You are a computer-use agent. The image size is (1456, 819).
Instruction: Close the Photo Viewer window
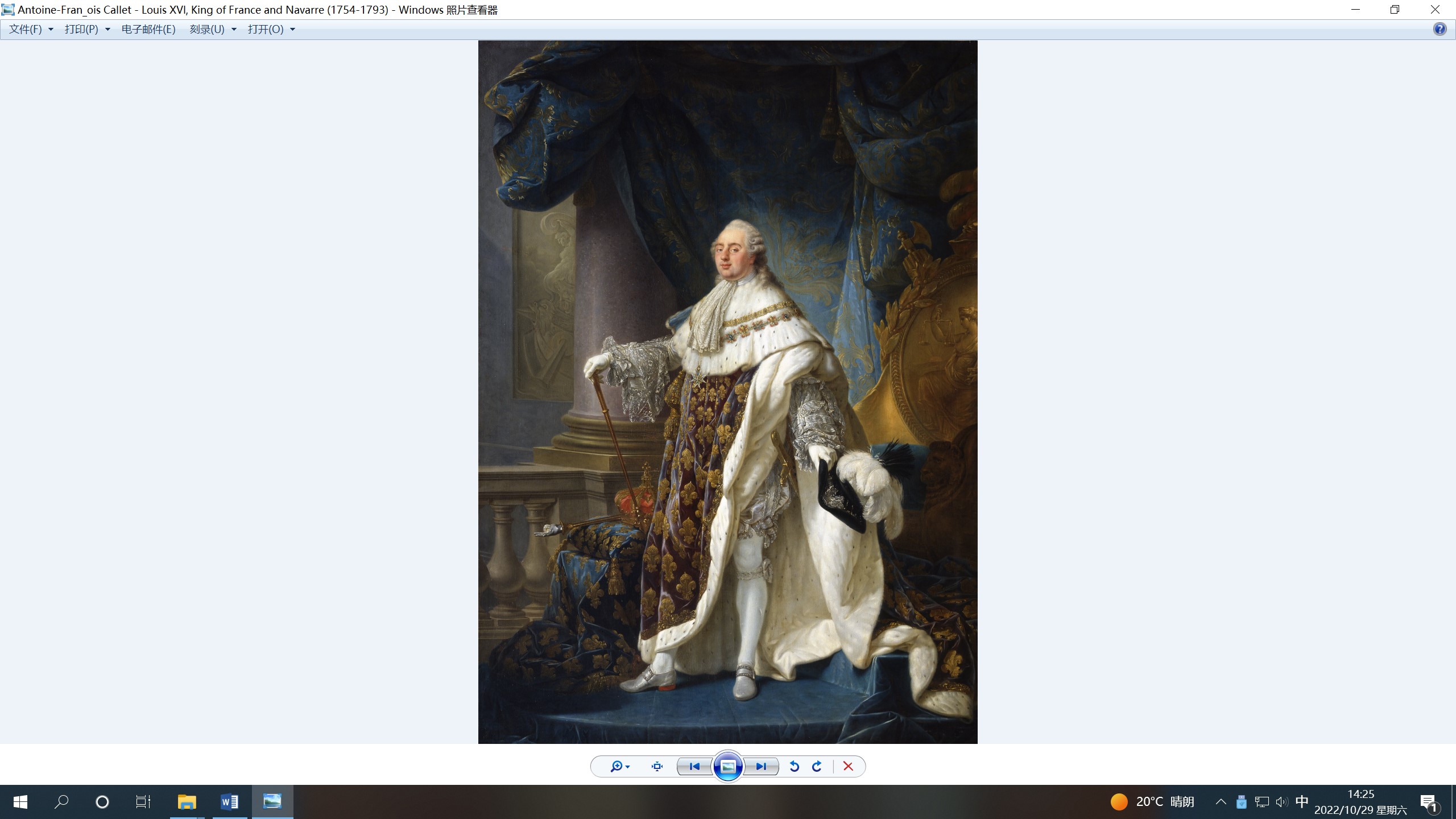[1435, 10]
